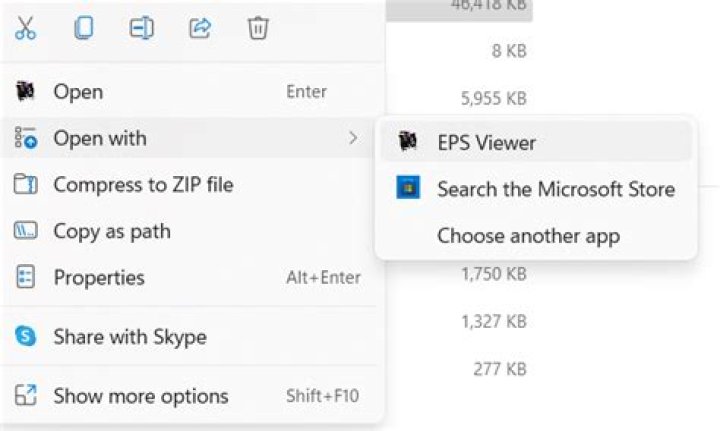The image size is (720, 431).
Task: Select the file row sized 1,327 KB
Action: pos(493,321)
